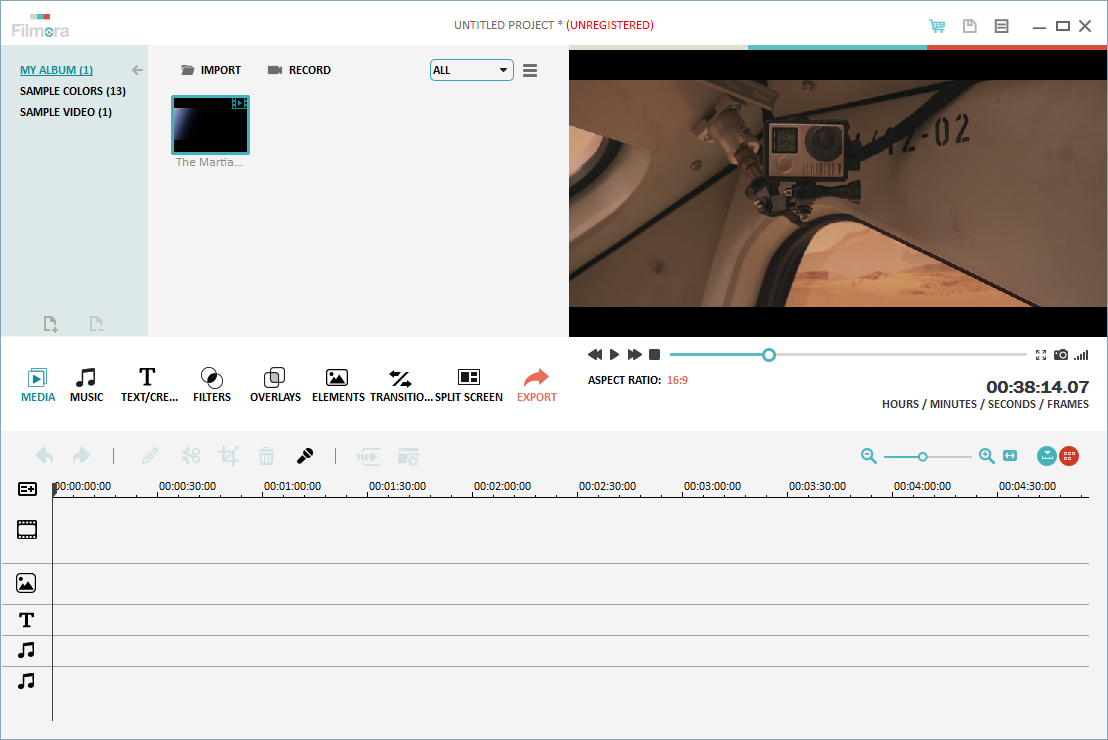Click the preview playback progress slider
The image size is (1108, 740).
click(x=847, y=355)
